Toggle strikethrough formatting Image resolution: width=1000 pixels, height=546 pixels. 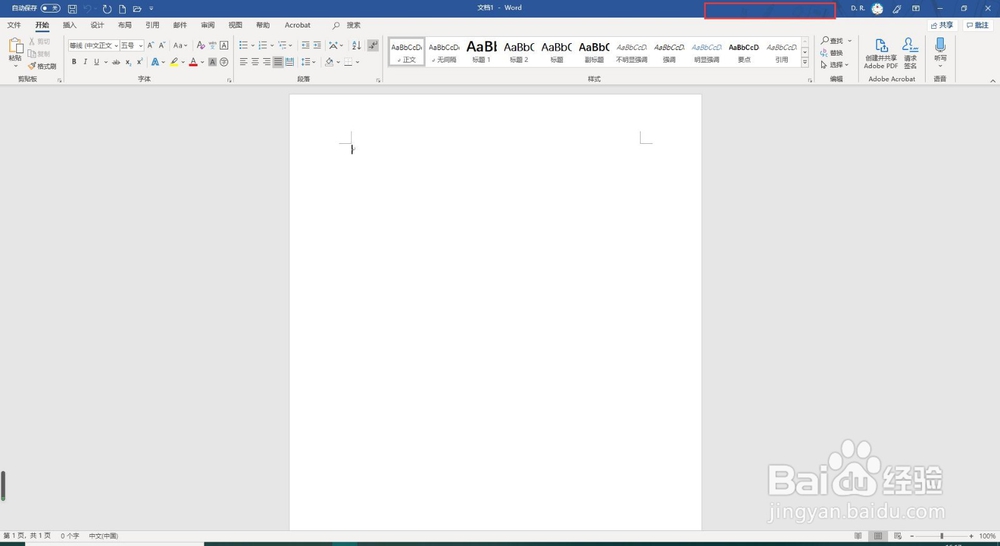[x=116, y=62]
